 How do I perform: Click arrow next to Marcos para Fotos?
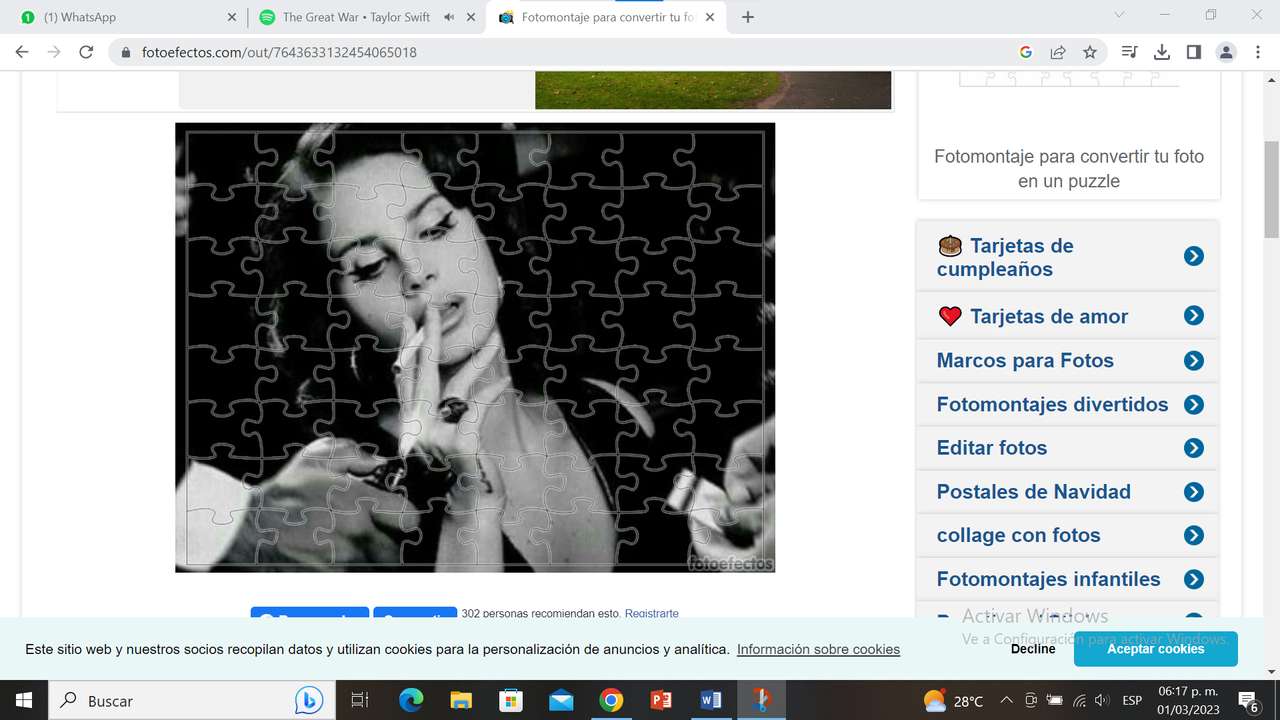1193,360
